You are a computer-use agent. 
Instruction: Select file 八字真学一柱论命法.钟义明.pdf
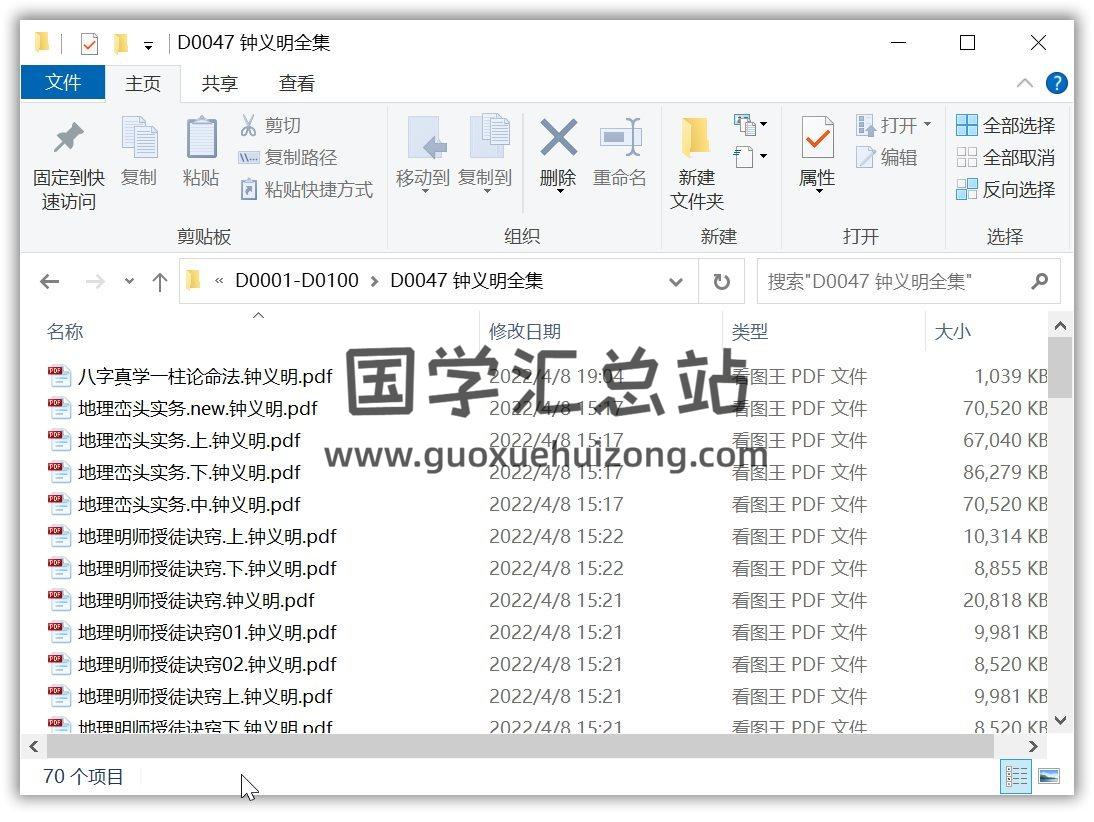[205, 377]
